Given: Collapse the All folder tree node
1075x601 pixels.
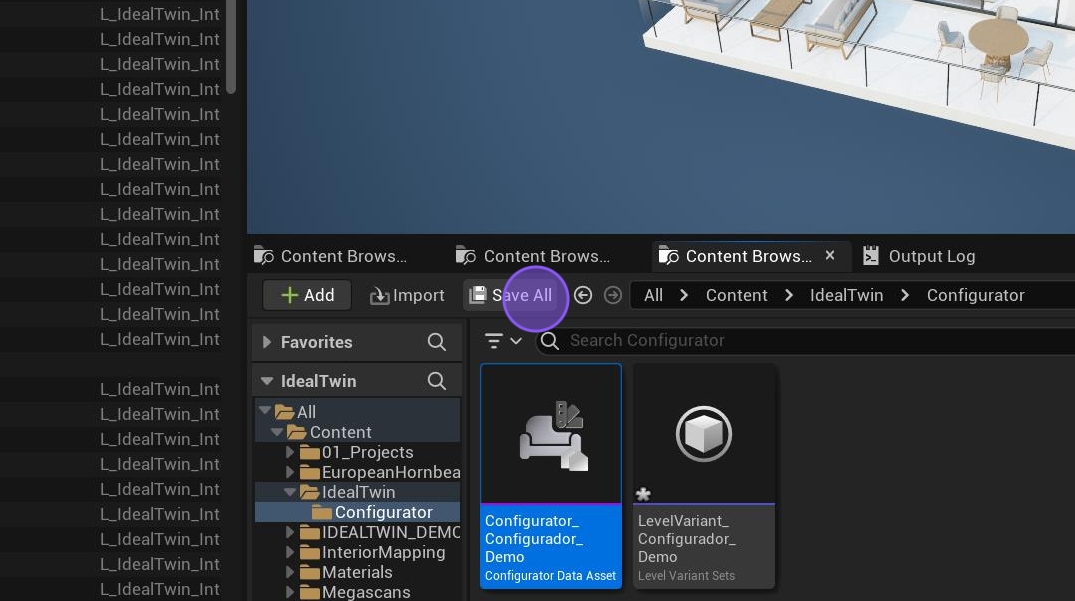Looking at the screenshot, I should [265, 411].
